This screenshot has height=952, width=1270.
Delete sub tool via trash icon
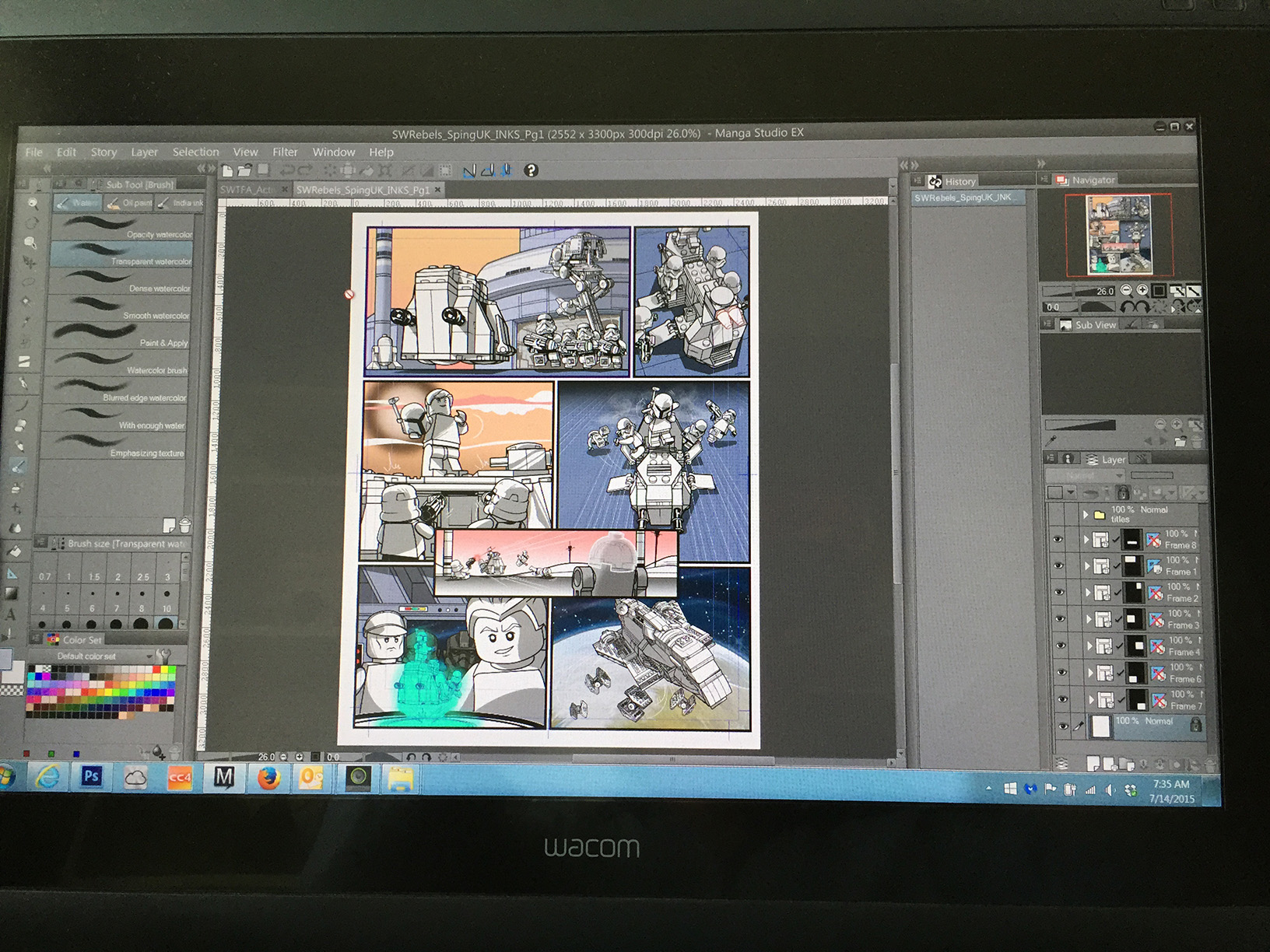click(x=185, y=525)
